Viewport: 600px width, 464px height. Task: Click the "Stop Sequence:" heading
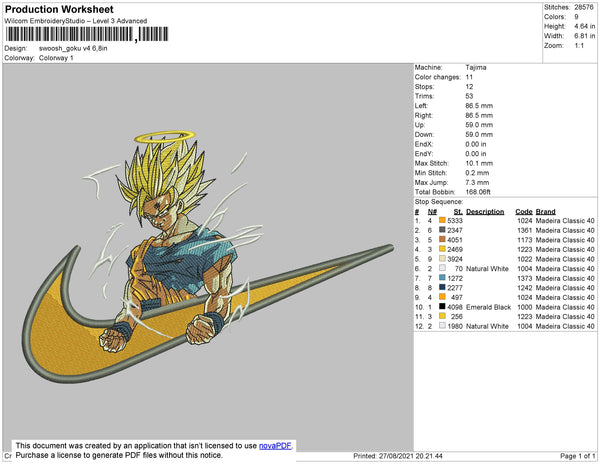coord(439,202)
